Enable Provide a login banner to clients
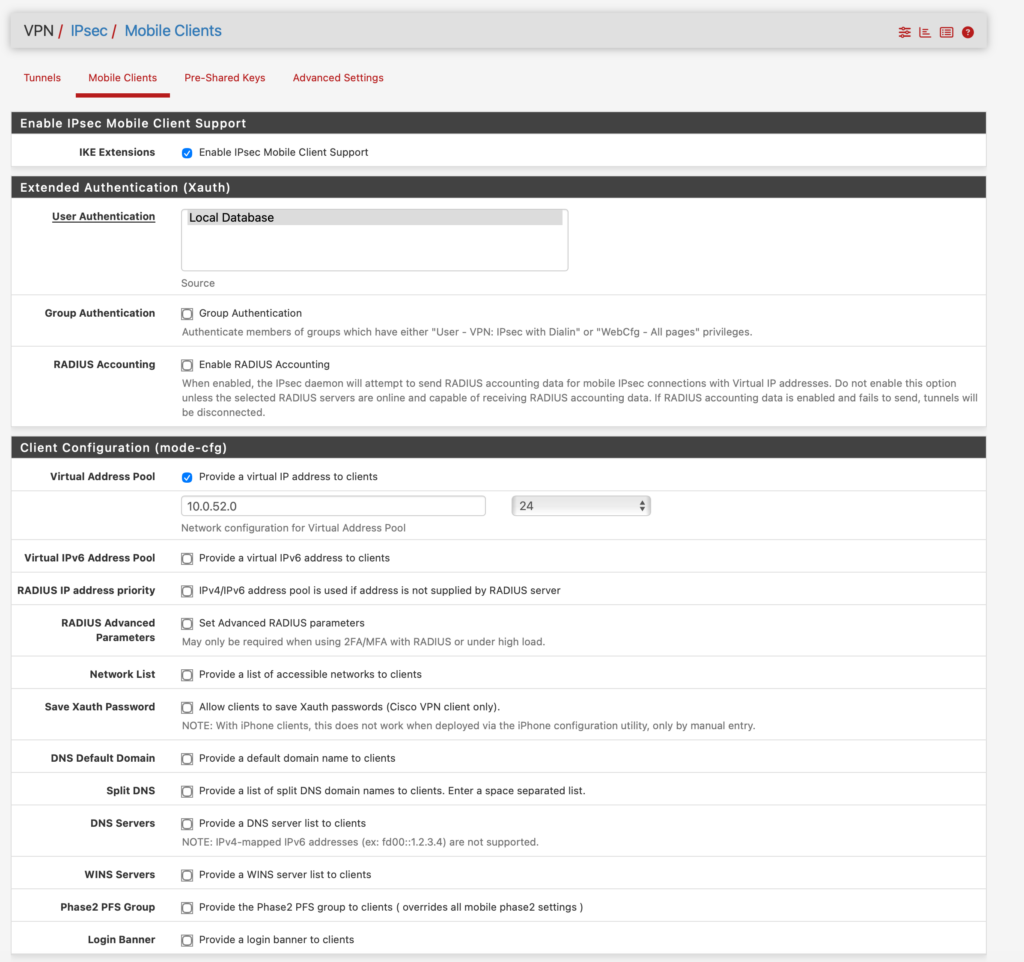Viewport: 1024px width, 962px height. (x=187, y=940)
